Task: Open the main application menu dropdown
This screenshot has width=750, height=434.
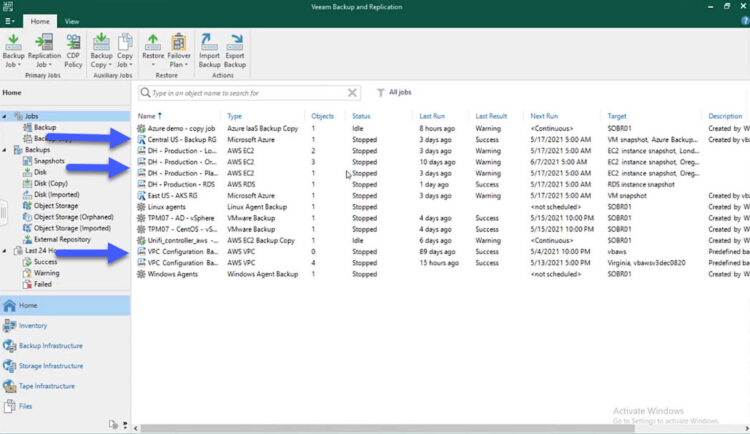Action: [x=10, y=21]
